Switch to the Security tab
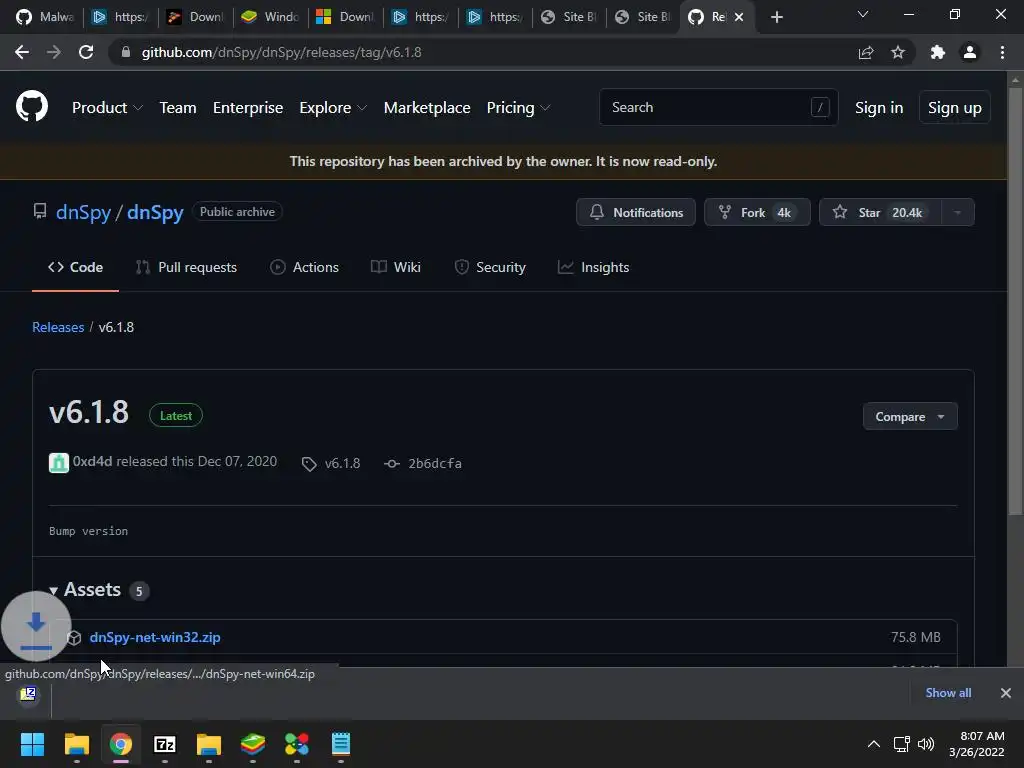This screenshot has height=768, width=1024. (490, 267)
